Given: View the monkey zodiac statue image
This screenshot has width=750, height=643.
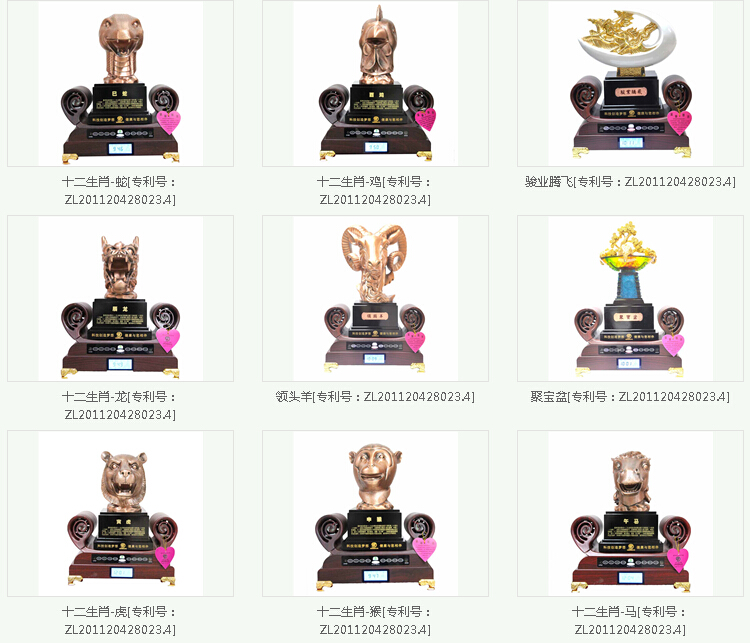Looking at the screenshot, I should point(375,513).
